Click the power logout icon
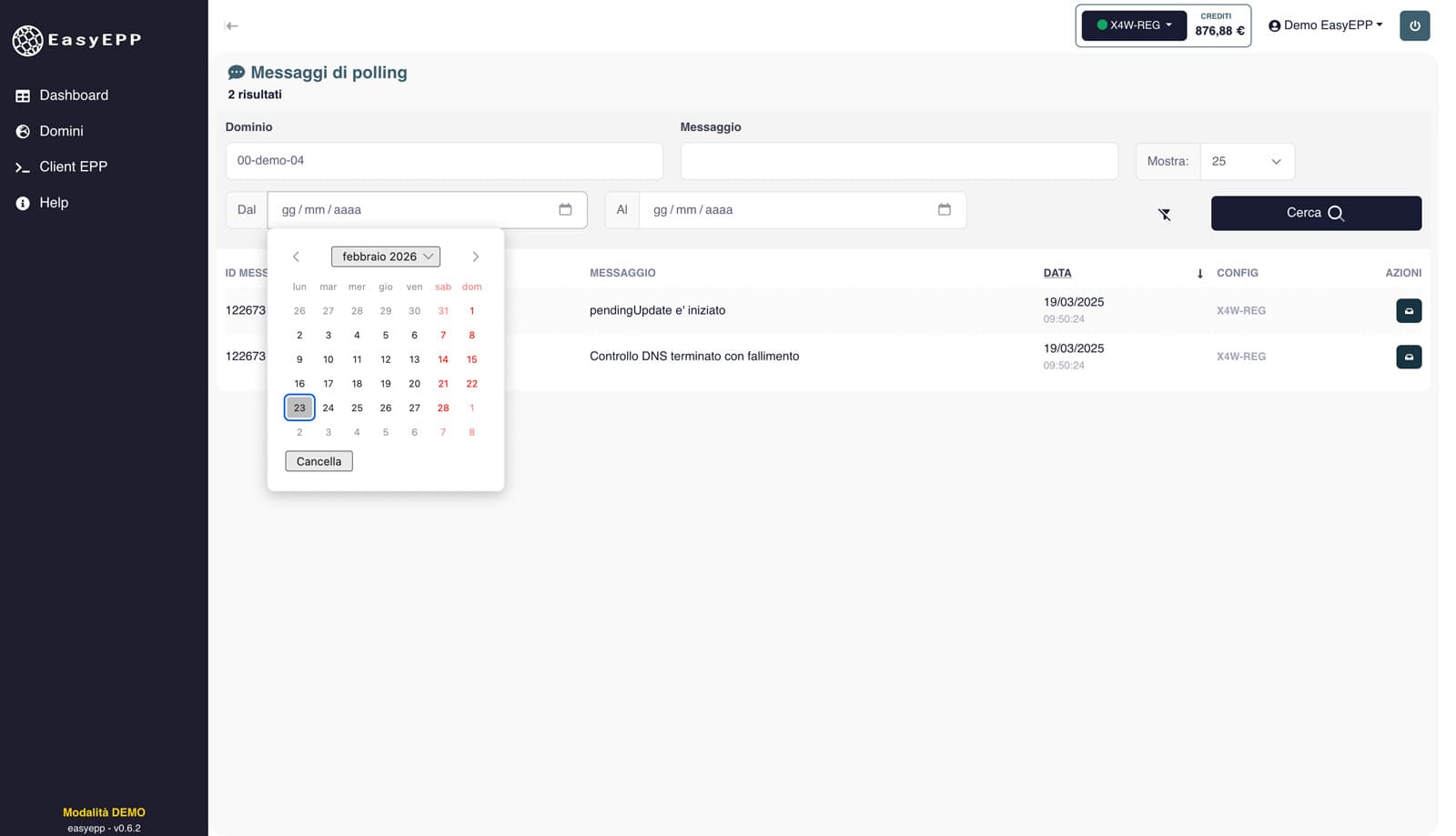1456x836 pixels. pyautogui.click(x=1414, y=25)
